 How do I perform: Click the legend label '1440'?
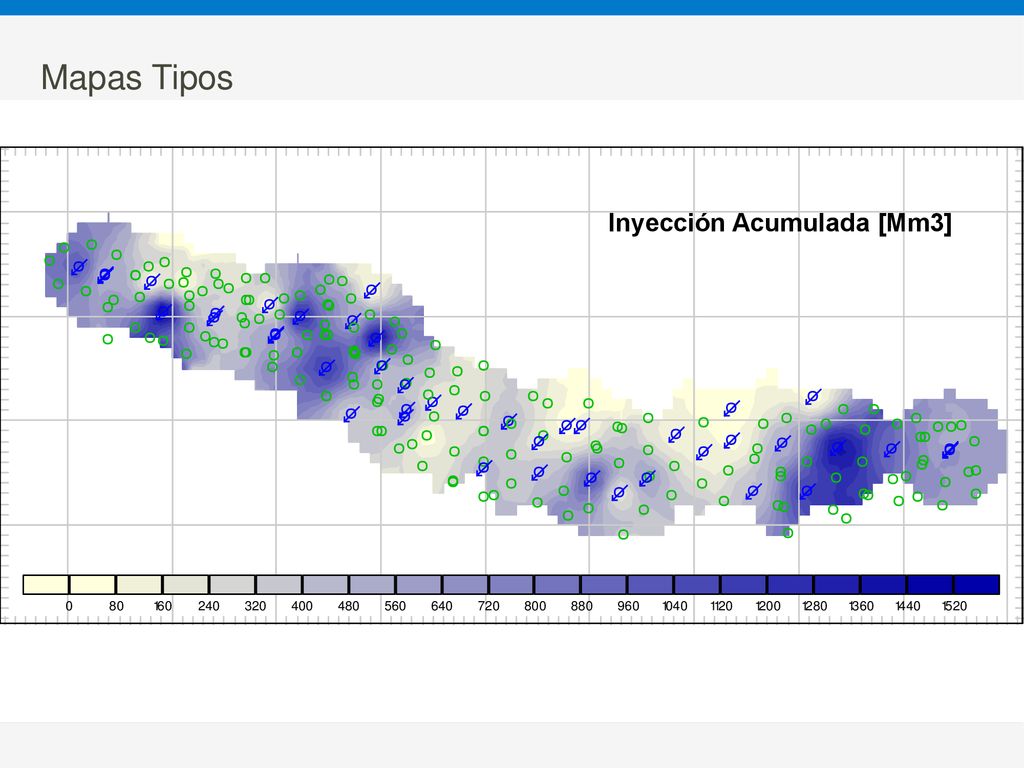(908, 606)
